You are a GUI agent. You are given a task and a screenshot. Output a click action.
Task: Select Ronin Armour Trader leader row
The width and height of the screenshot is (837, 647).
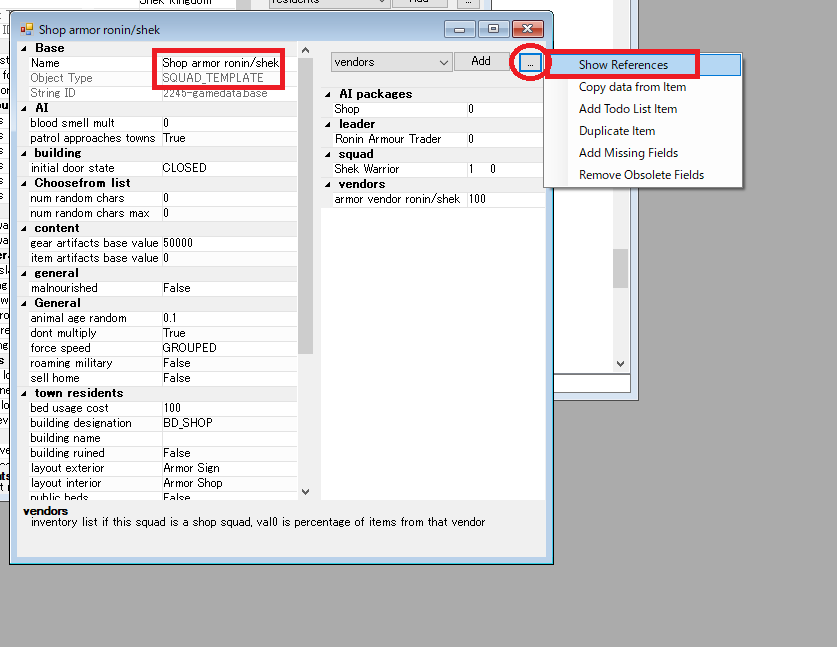point(438,139)
